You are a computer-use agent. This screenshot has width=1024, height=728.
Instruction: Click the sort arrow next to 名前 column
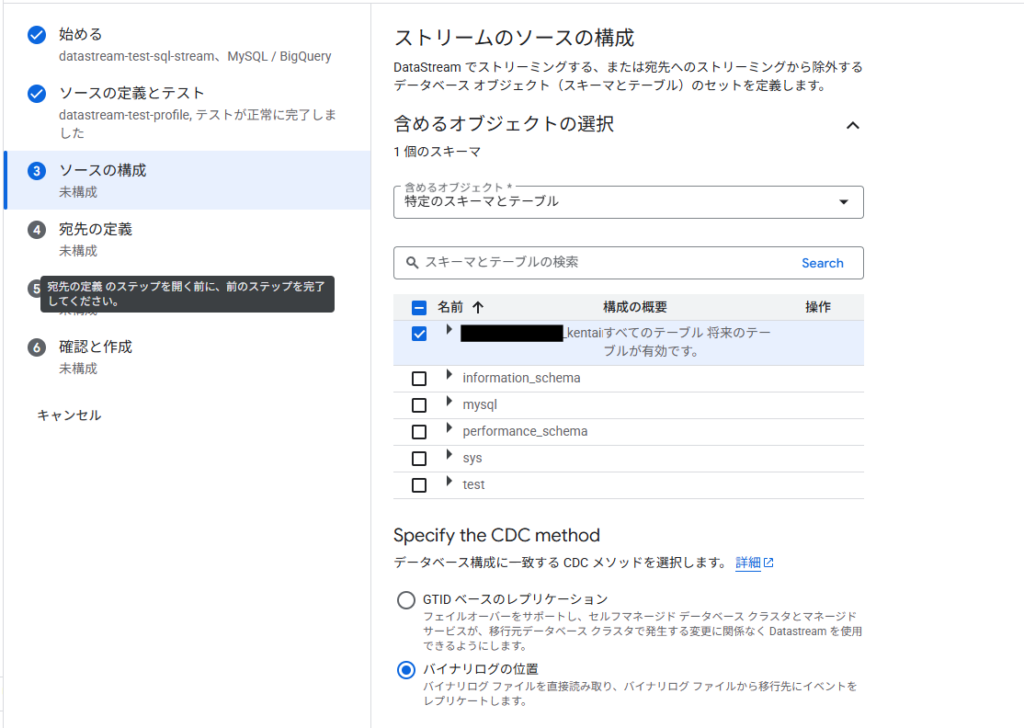(x=477, y=308)
